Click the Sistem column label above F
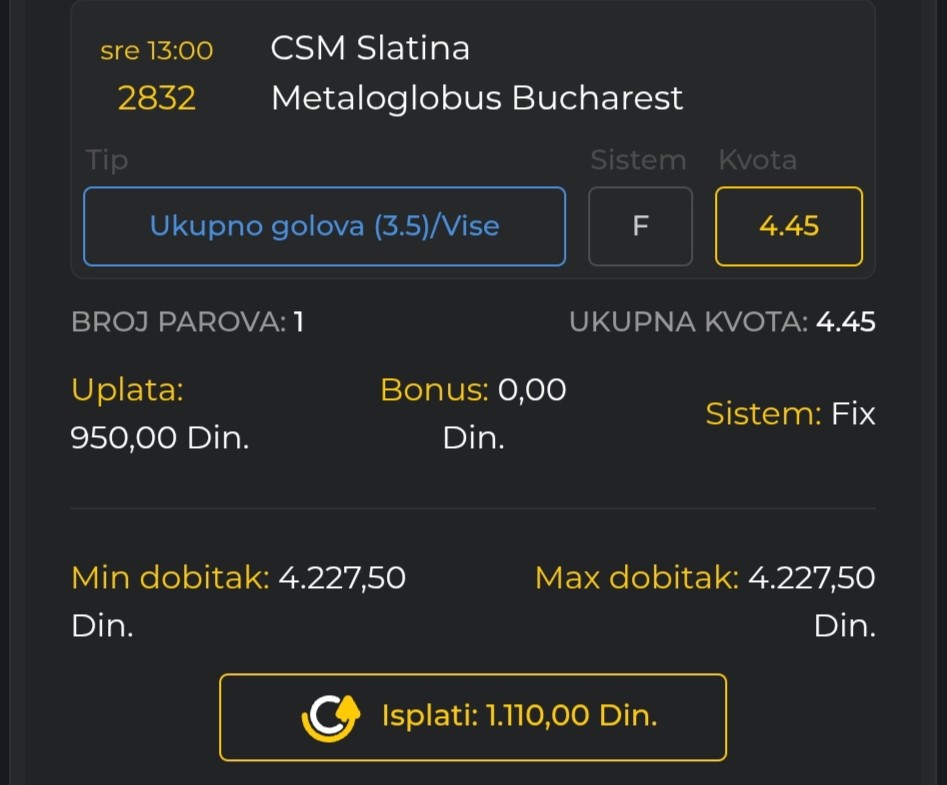The height and width of the screenshot is (785, 947). pos(638,160)
